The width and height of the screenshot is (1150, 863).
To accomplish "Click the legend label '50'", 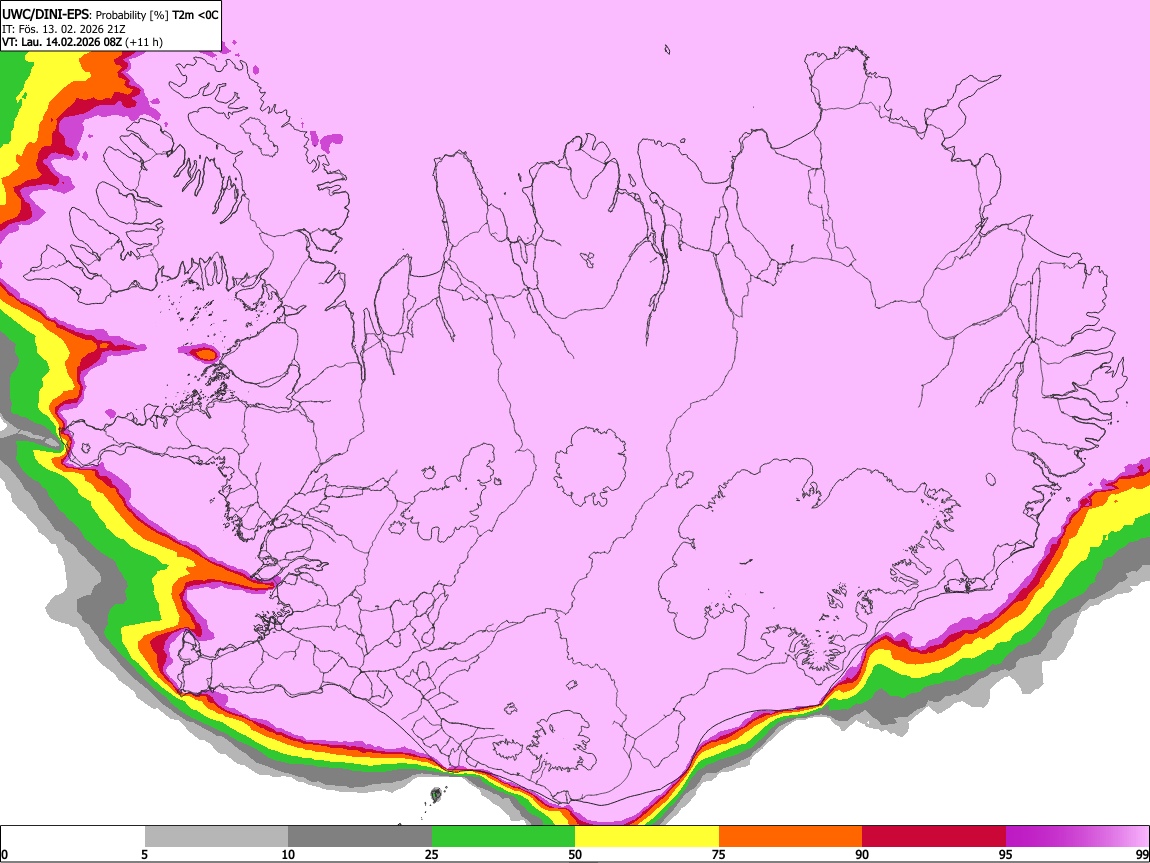I will 575,855.
